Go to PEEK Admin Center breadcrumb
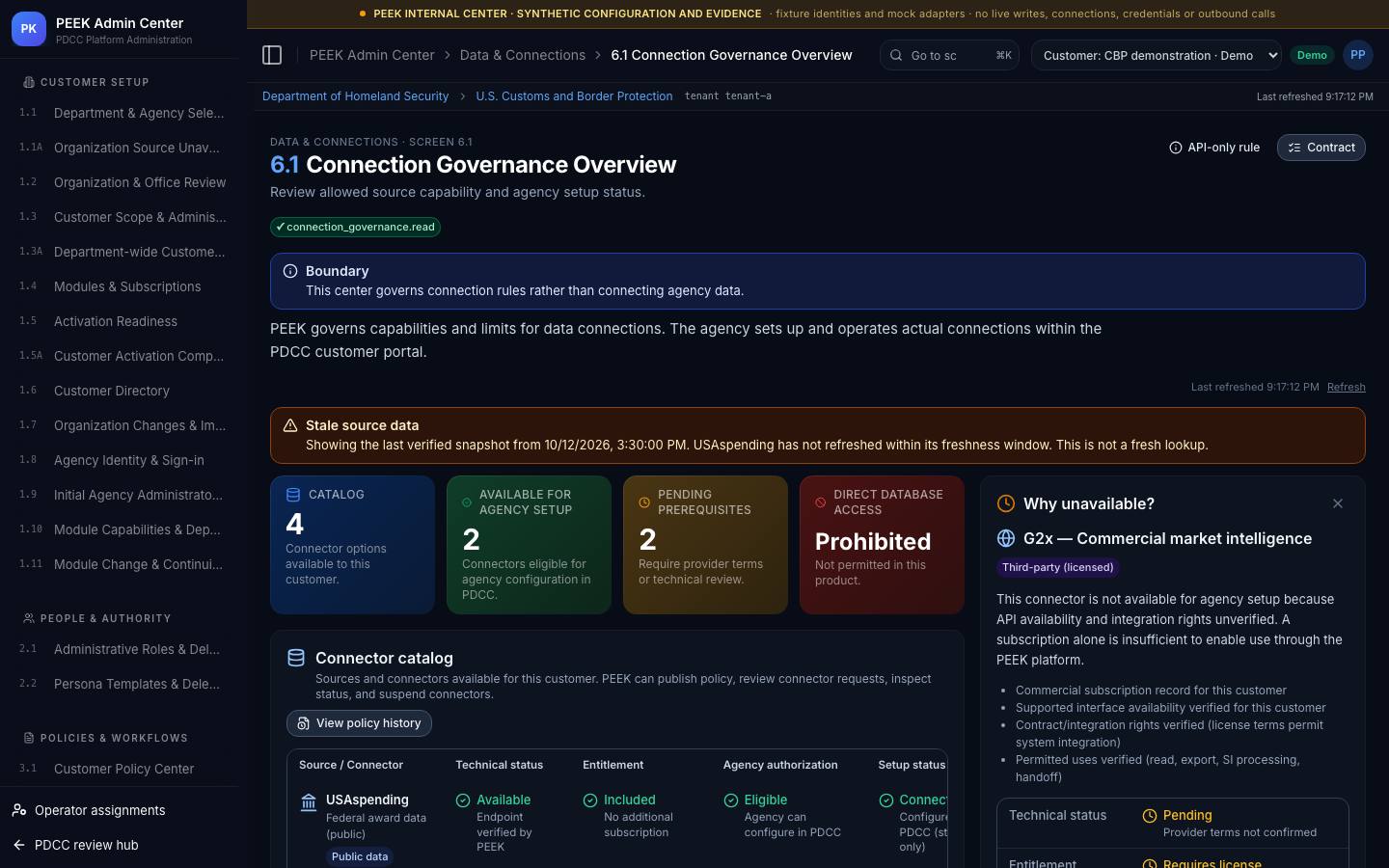Image resolution: width=1389 pixels, height=868 pixels. tap(371, 55)
